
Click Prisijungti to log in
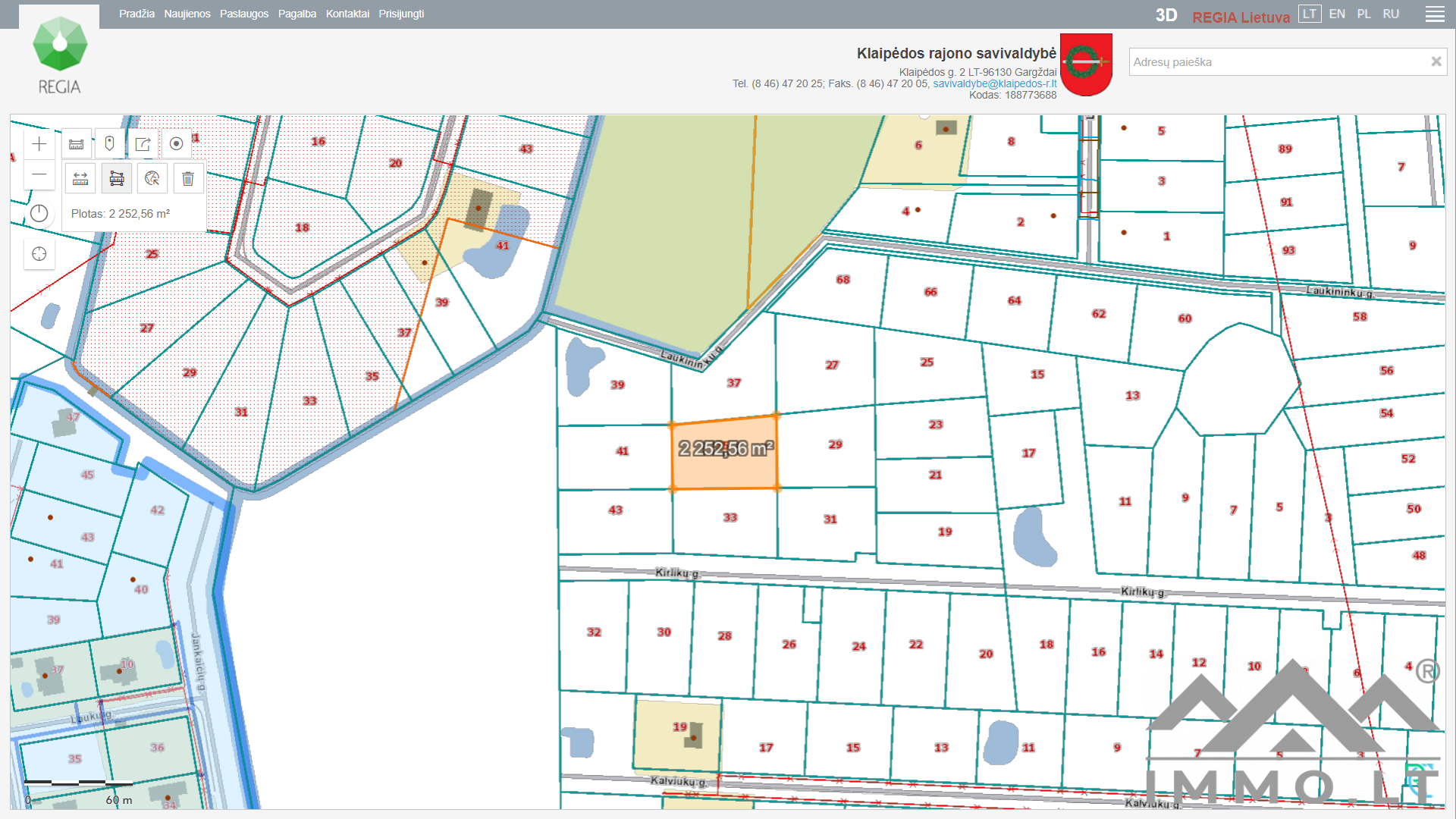click(x=401, y=14)
